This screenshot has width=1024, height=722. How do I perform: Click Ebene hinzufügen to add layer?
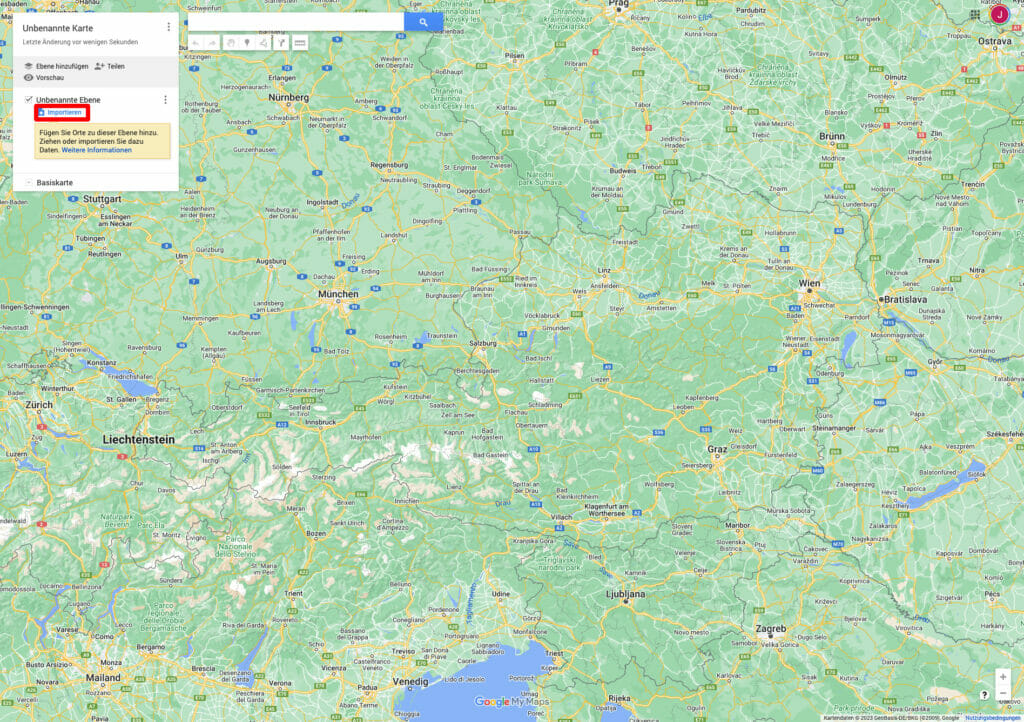[x=56, y=66]
